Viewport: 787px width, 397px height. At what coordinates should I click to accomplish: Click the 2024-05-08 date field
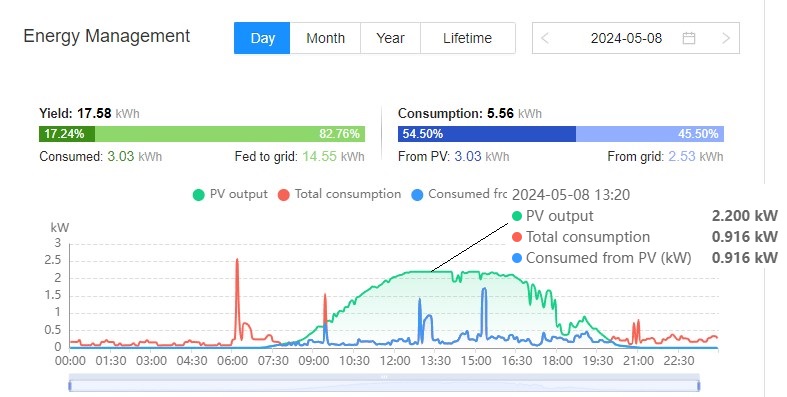626,38
